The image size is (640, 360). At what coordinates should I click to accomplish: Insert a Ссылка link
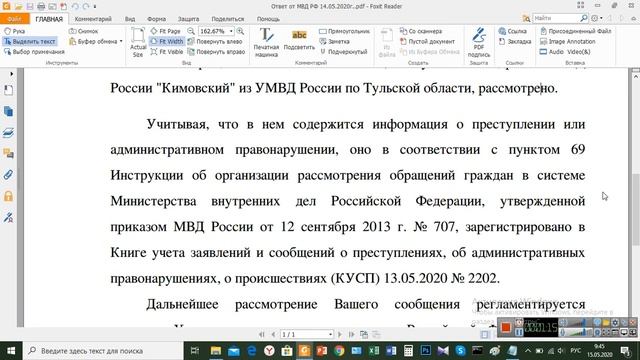point(513,31)
